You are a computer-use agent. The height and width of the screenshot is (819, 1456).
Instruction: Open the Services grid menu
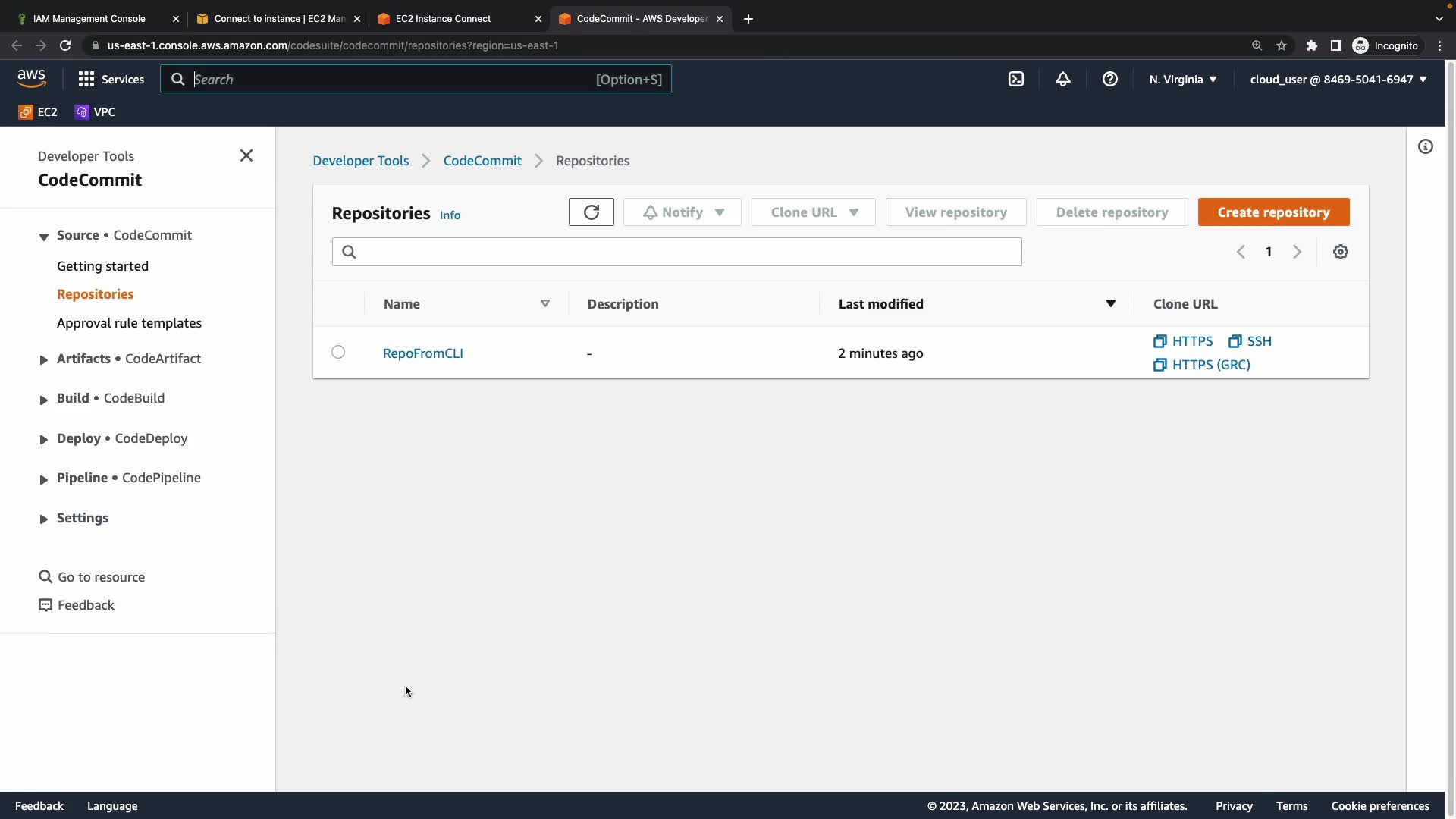coord(111,79)
